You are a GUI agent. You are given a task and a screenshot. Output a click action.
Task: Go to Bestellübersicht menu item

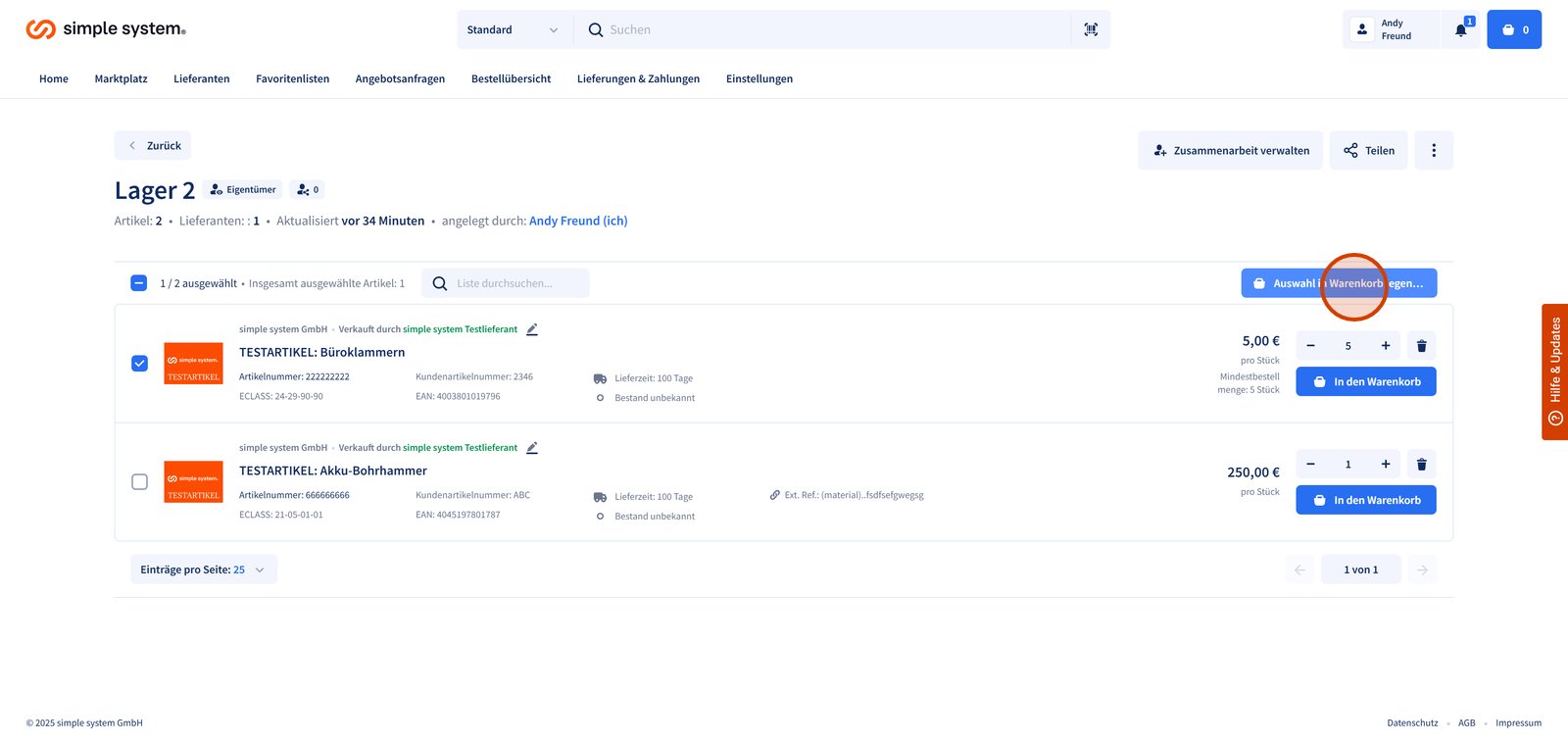(x=511, y=79)
